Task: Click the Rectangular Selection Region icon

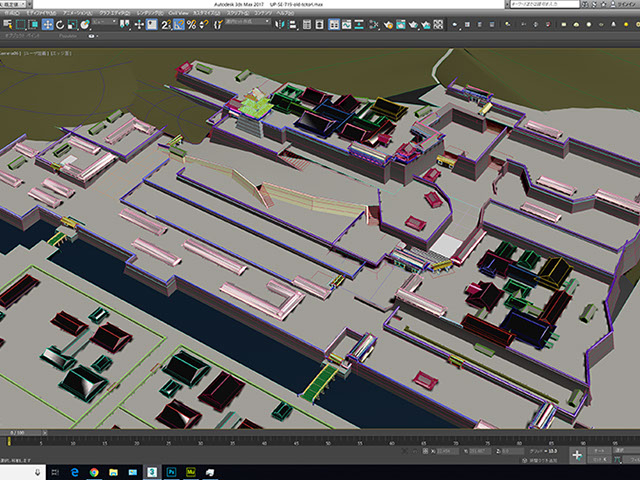Action: tap(21, 24)
